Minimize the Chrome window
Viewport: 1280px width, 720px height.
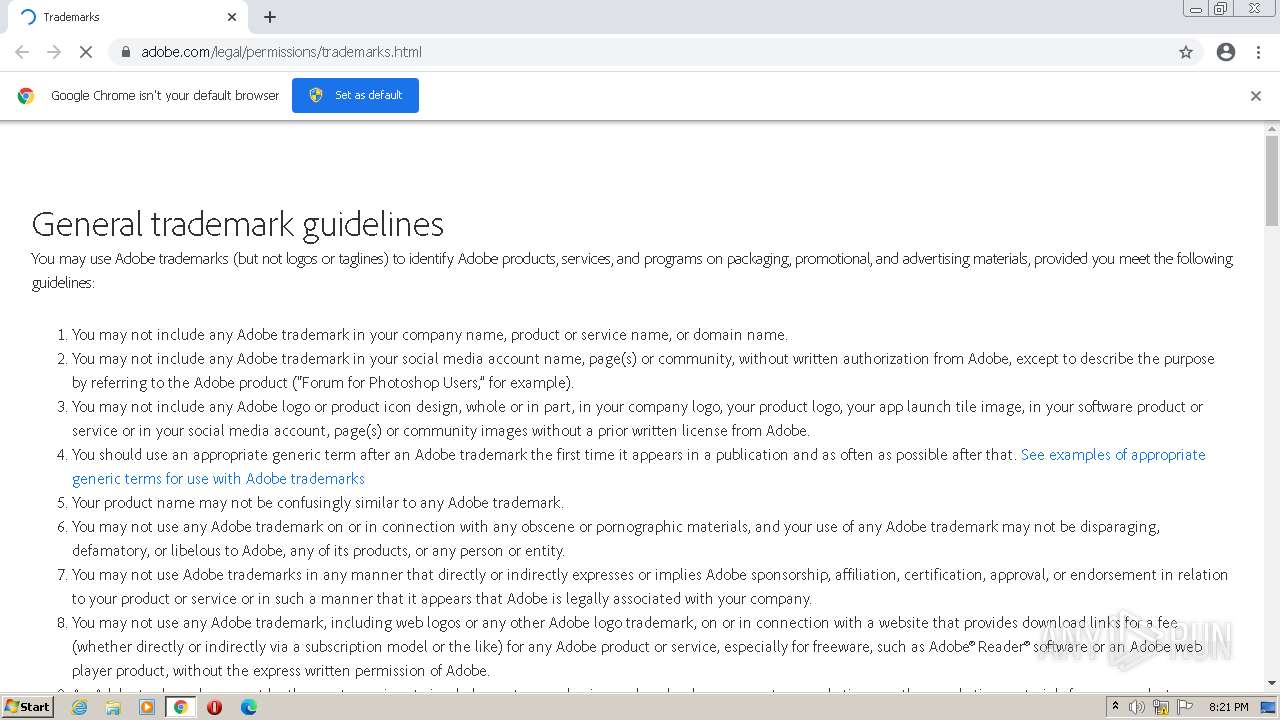coord(1195,9)
